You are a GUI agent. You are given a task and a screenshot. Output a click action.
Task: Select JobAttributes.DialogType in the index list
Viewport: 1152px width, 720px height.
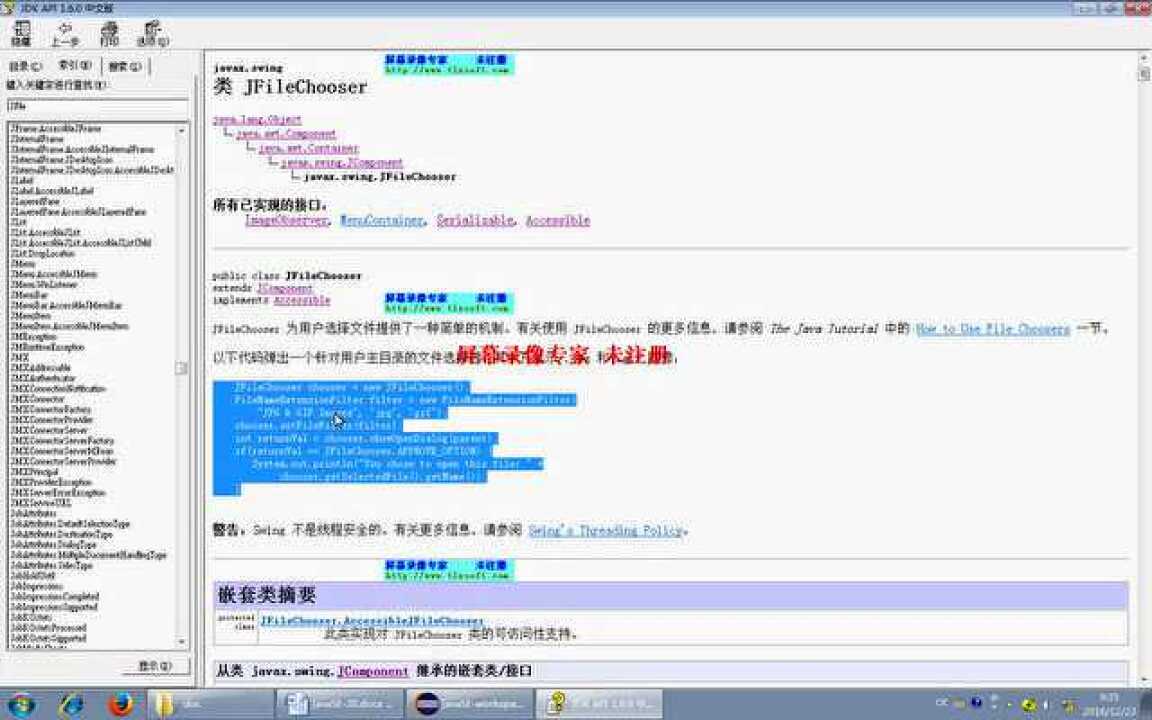click(53, 544)
